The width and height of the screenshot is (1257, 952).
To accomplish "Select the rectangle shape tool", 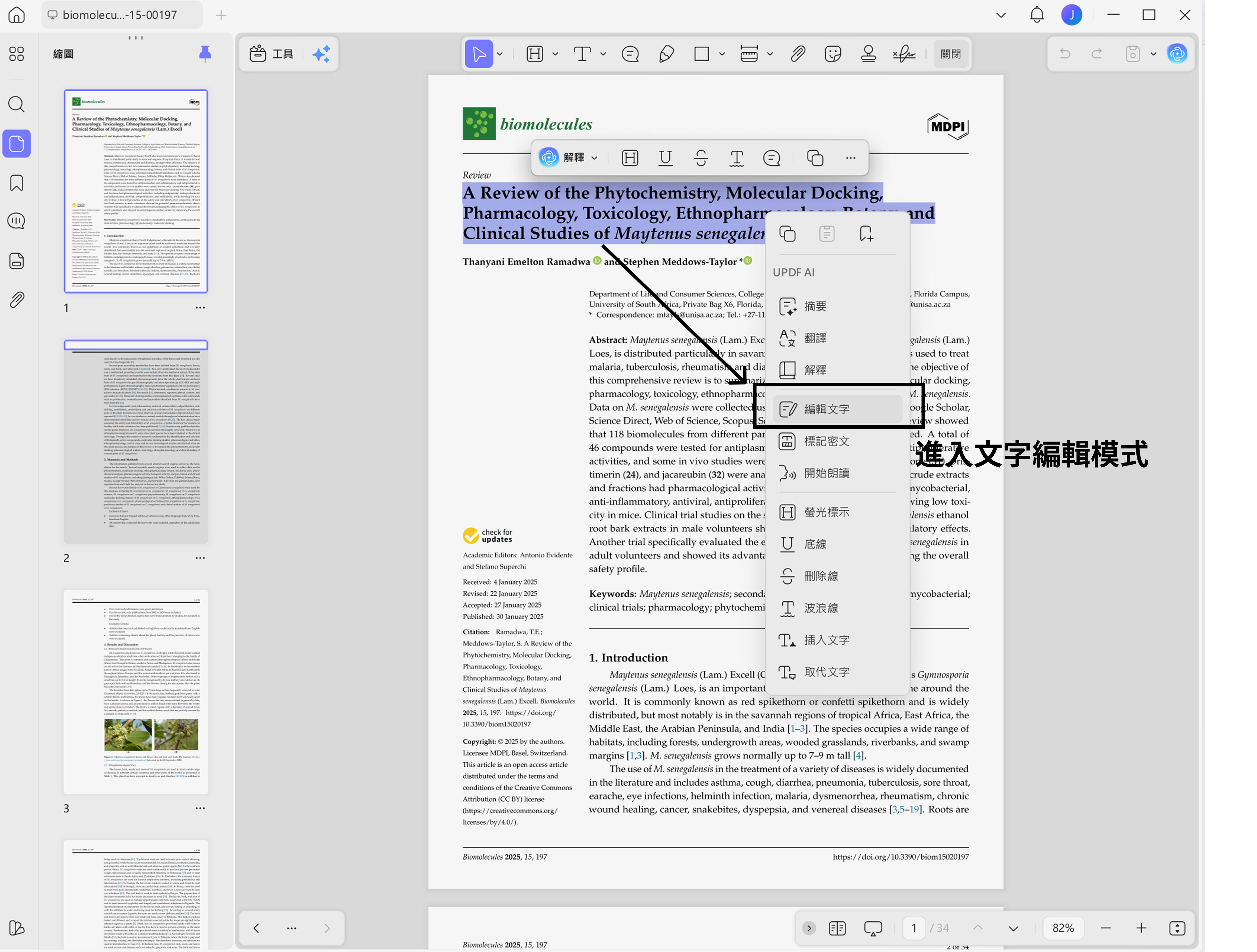I will [702, 54].
